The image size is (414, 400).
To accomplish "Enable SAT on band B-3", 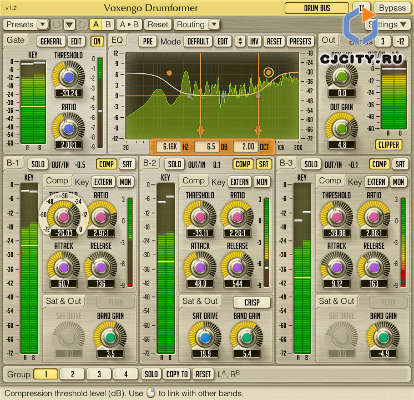I will [x=400, y=164].
